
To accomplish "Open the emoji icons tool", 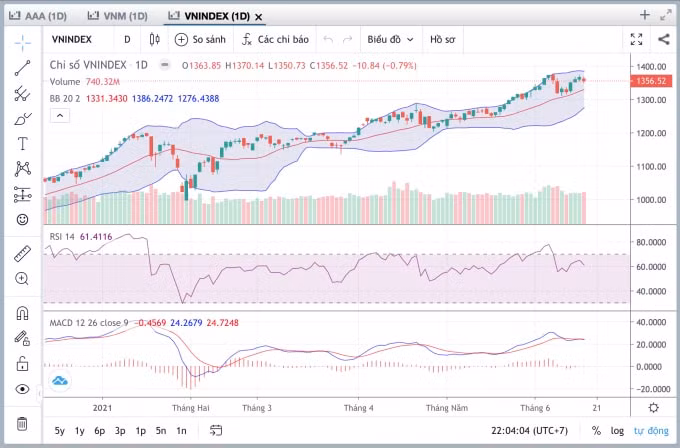I will click(x=23, y=219).
